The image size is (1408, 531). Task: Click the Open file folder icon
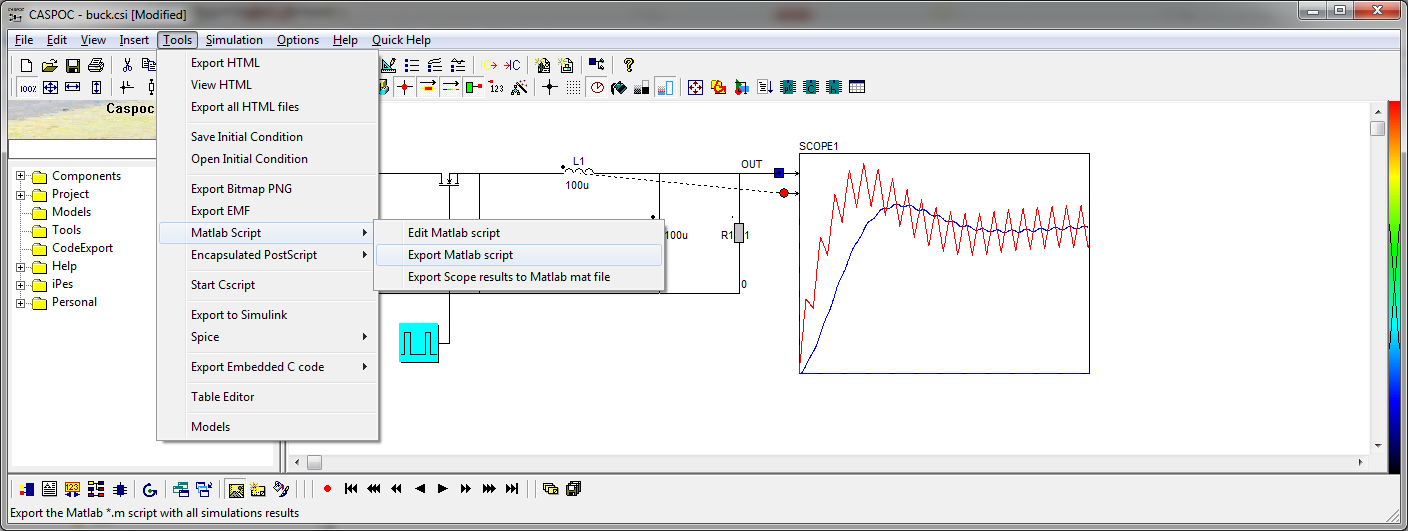49,65
